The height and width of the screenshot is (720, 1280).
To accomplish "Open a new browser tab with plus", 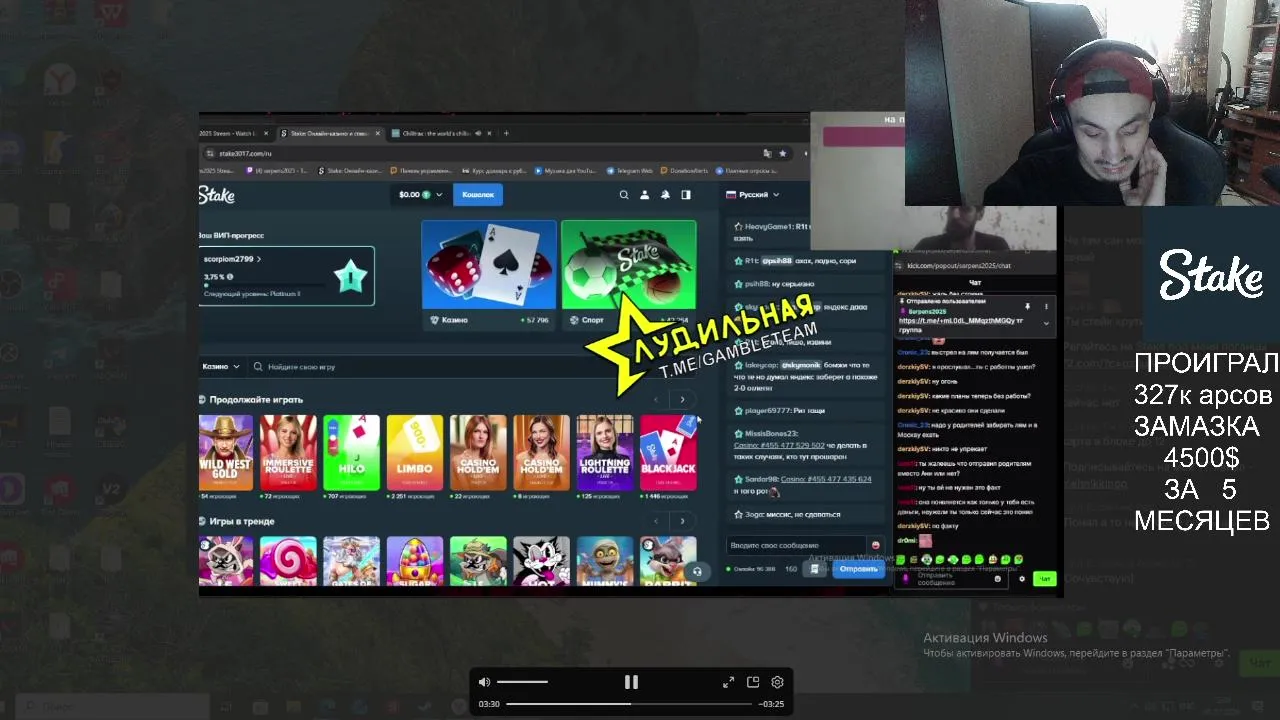I will coord(506,133).
